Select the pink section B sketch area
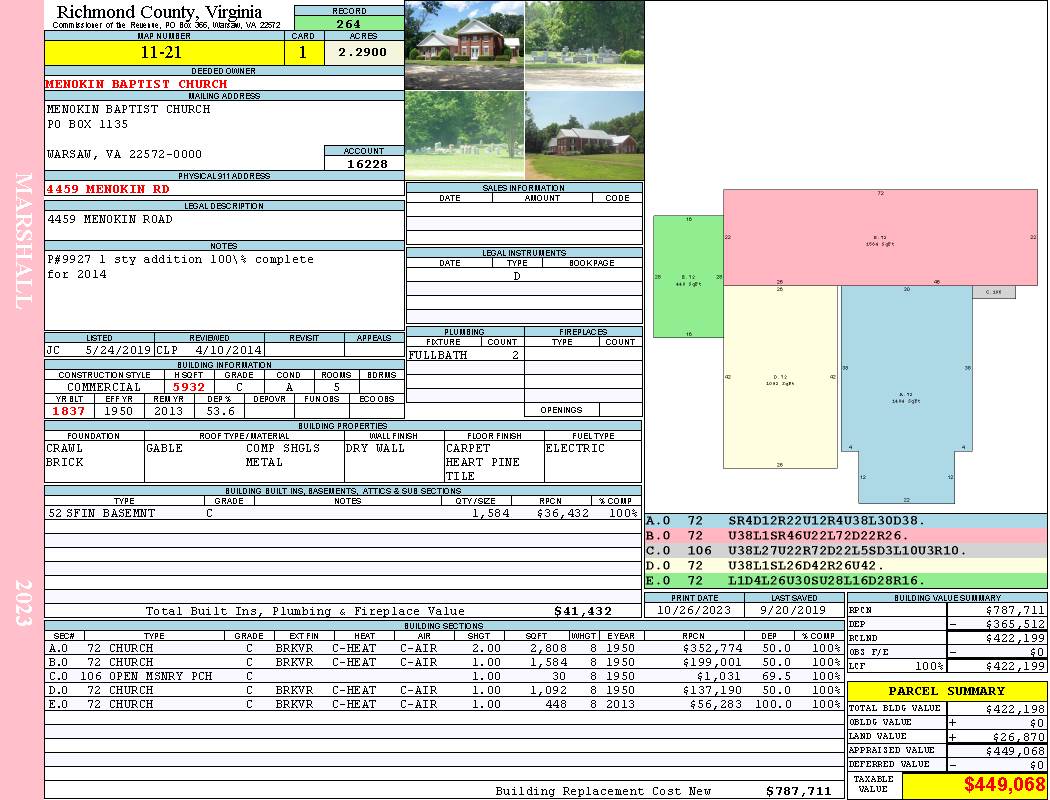The image size is (1050, 800). [880, 238]
